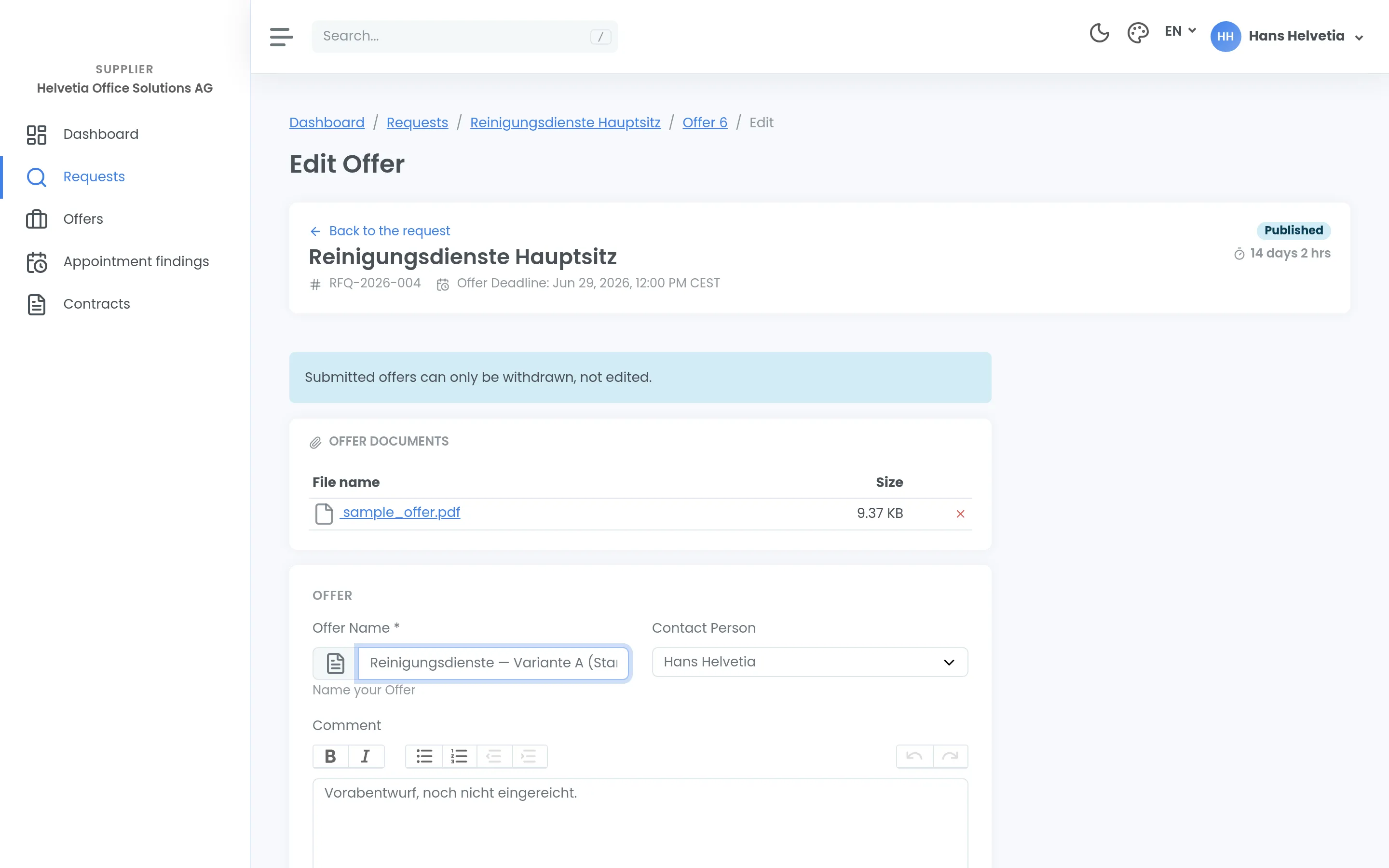
Task: Click undo in the comment editor
Action: 914,756
